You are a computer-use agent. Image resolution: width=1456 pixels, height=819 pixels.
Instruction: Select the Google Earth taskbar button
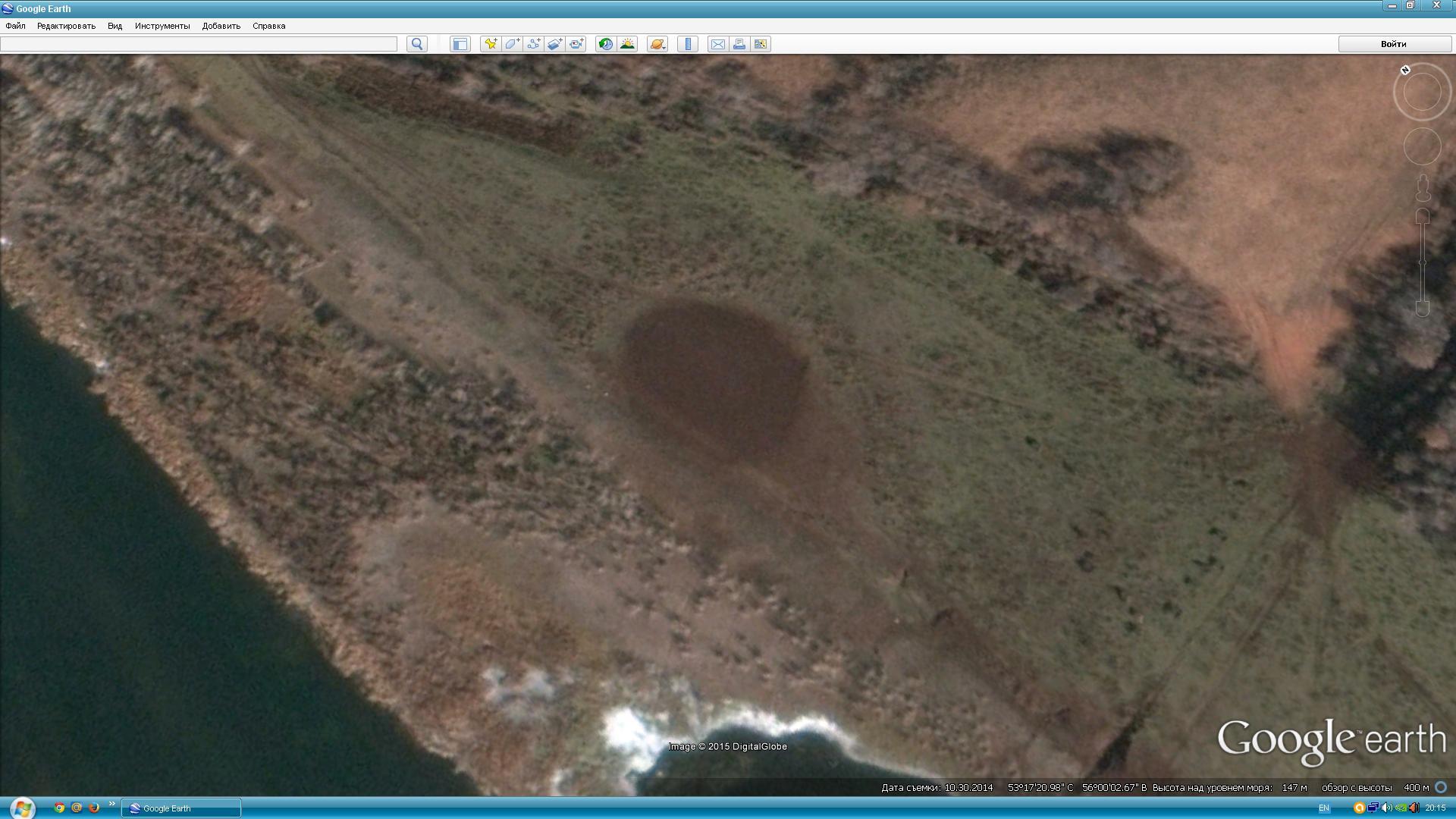click(181, 808)
